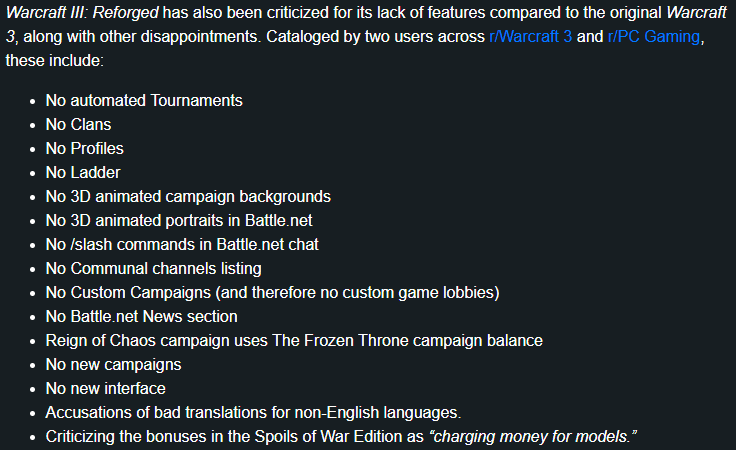Click the 'No Ladder' list item
736x450 pixels.
click(83, 172)
